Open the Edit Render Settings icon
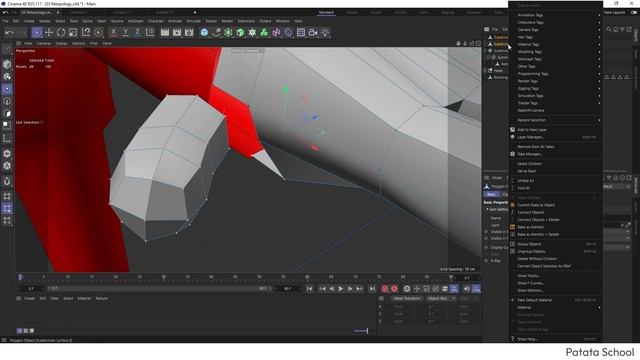 (x=189, y=32)
